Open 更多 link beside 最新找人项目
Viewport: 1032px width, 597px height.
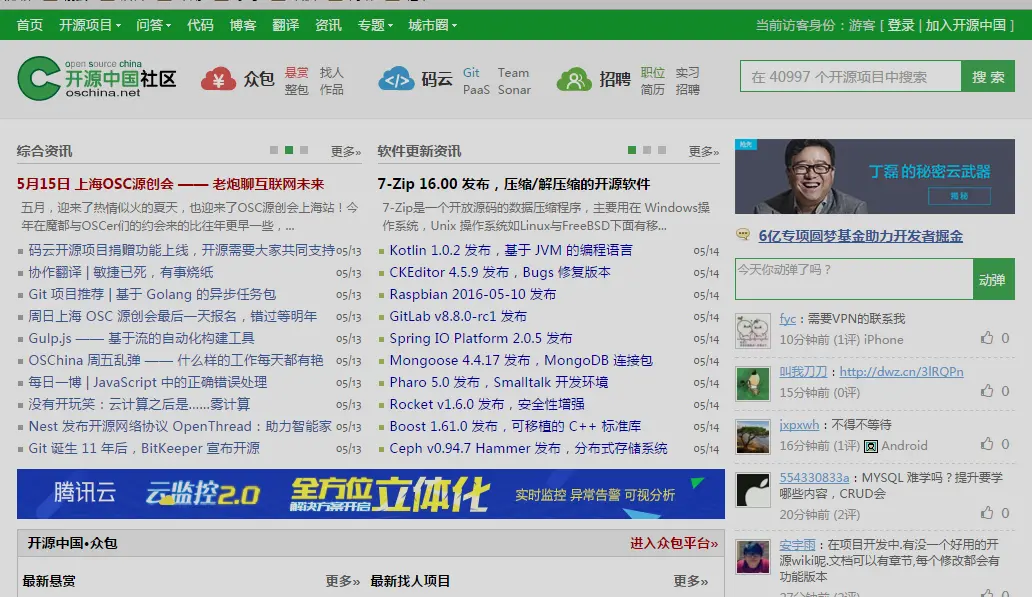[x=691, y=581]
